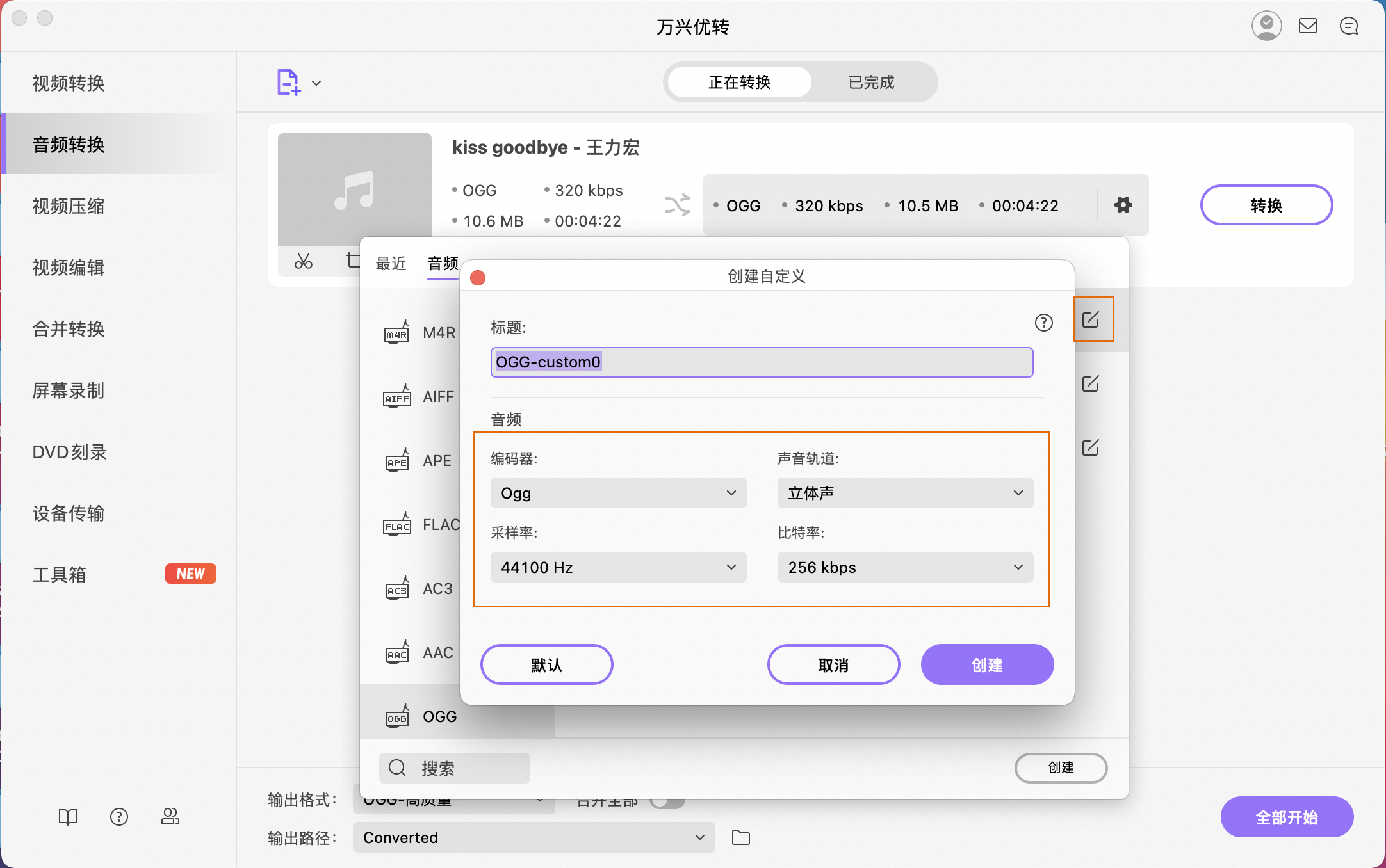Click the help question mark in custom dialog

tap(1044, 323)
